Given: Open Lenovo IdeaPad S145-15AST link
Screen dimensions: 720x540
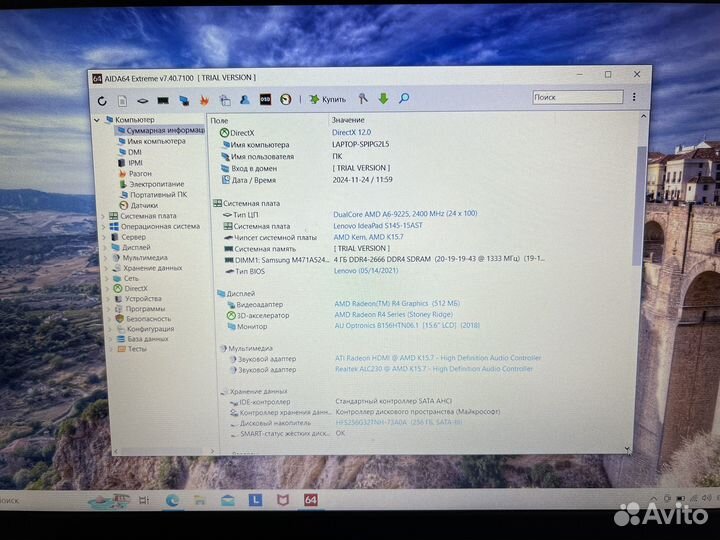Looking at the screenshot, I should 377,225.
